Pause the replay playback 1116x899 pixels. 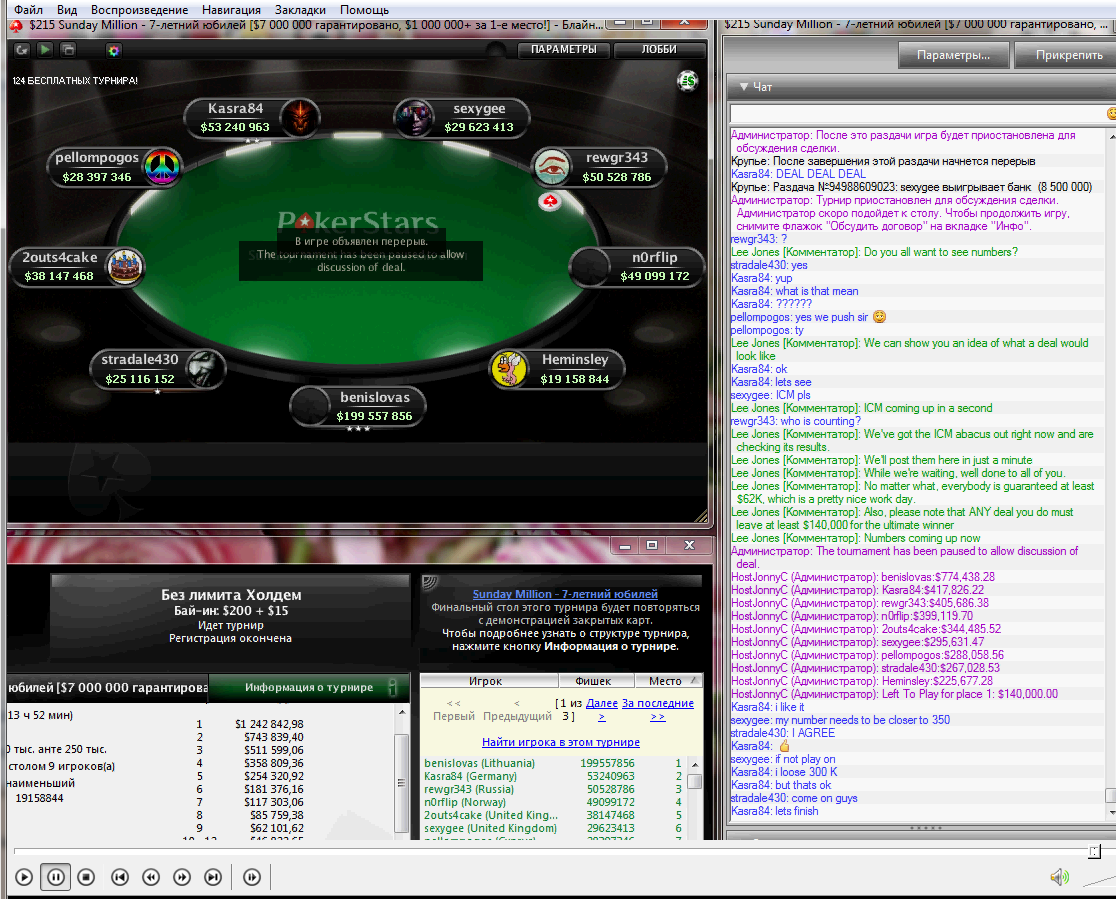55,877
